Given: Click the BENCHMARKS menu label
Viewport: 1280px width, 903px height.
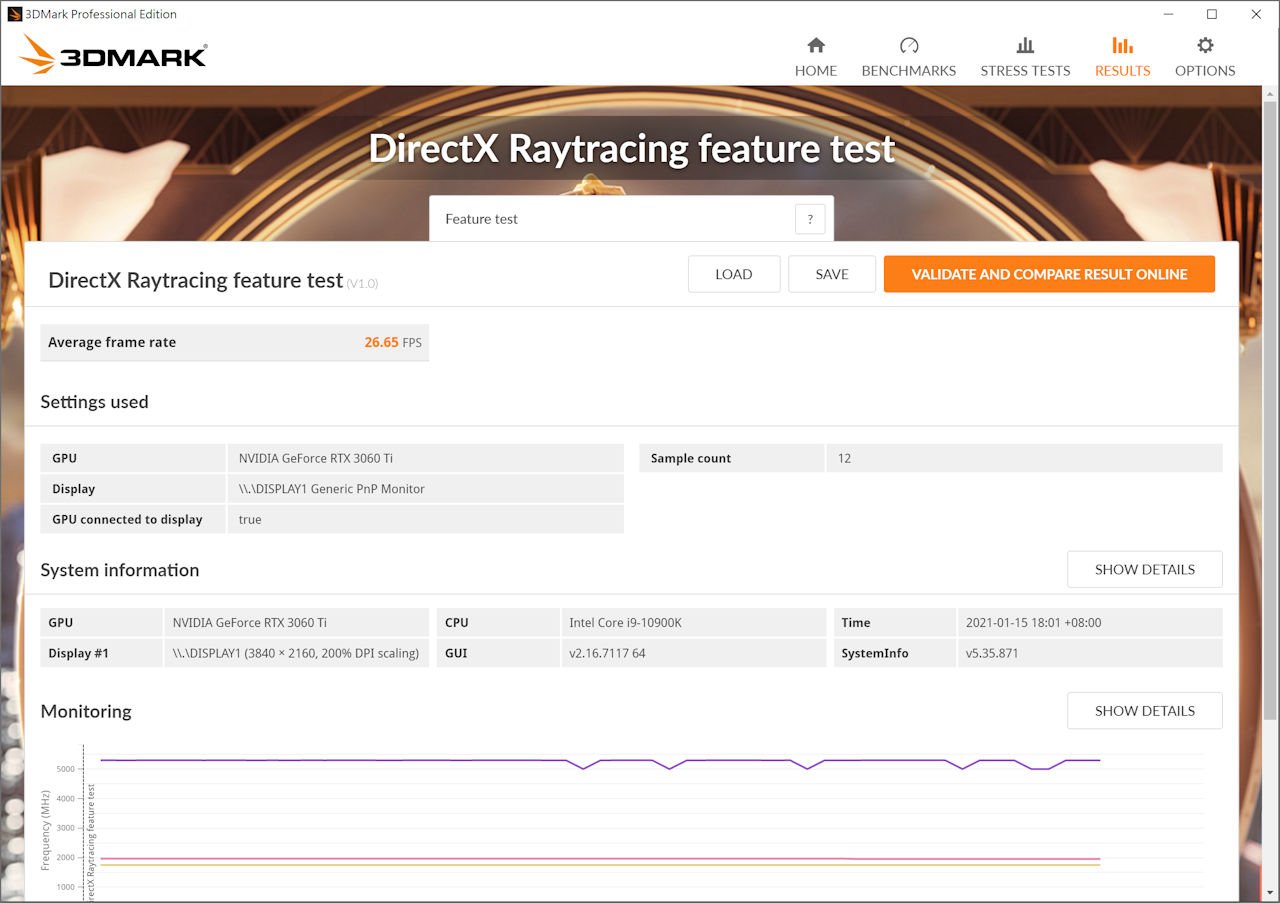Looking at the screenshot, I should tap(909, 71).
